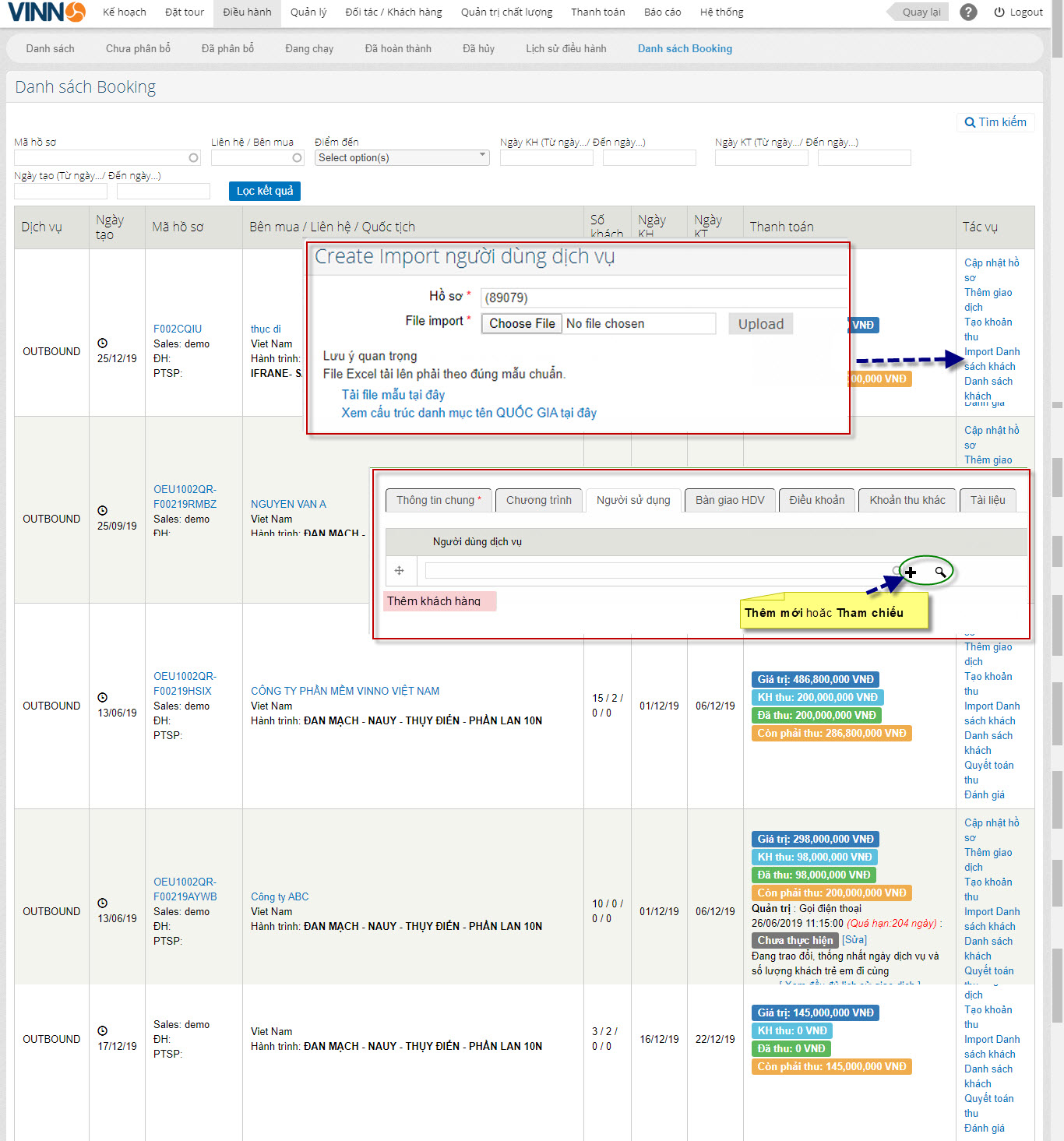Click the move handle icon in service user row
The image size is (1064, 1141).
click(400, 571)
